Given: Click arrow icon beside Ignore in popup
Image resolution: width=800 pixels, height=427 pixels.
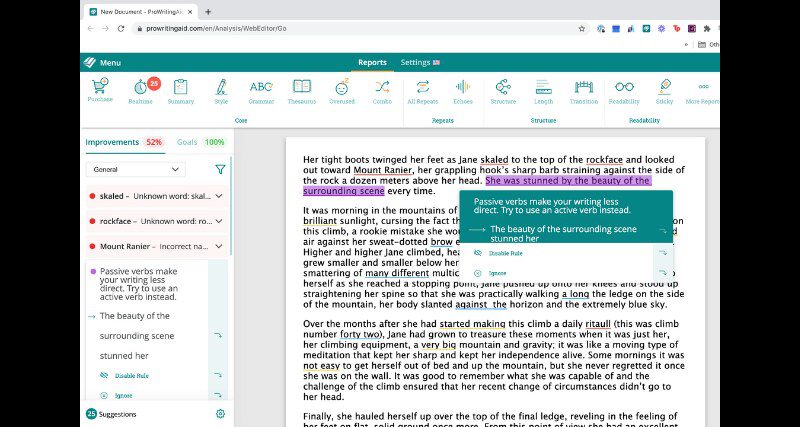Looking at the screenshot, I should (663, 273).
